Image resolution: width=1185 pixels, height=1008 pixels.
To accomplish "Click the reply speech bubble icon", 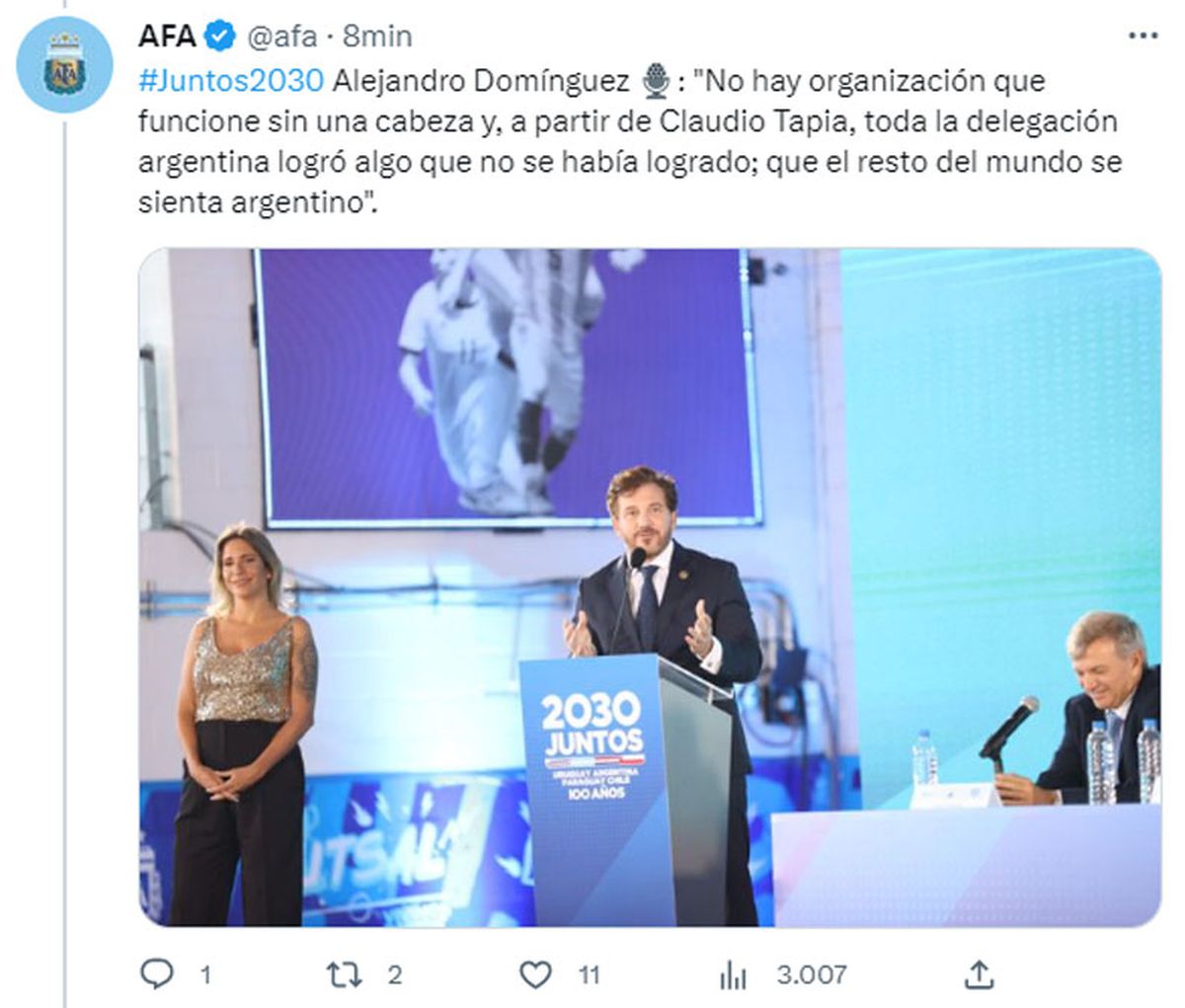I will click(156, 974).
